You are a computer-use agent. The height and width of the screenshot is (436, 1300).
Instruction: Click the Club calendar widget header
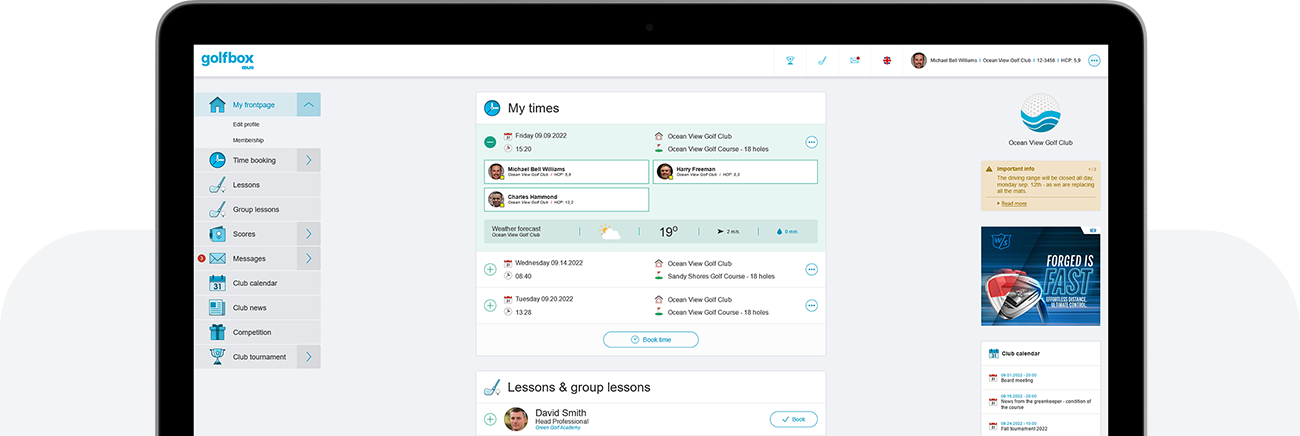point(1040,353)
